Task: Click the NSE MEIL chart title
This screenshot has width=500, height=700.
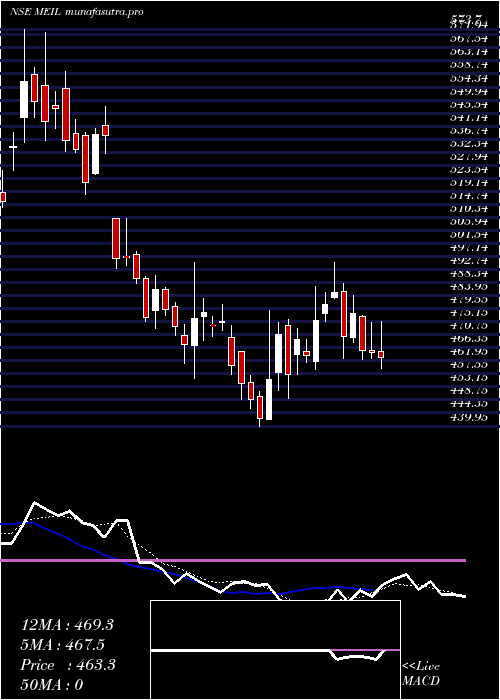Action: click(x=77, y=12)
